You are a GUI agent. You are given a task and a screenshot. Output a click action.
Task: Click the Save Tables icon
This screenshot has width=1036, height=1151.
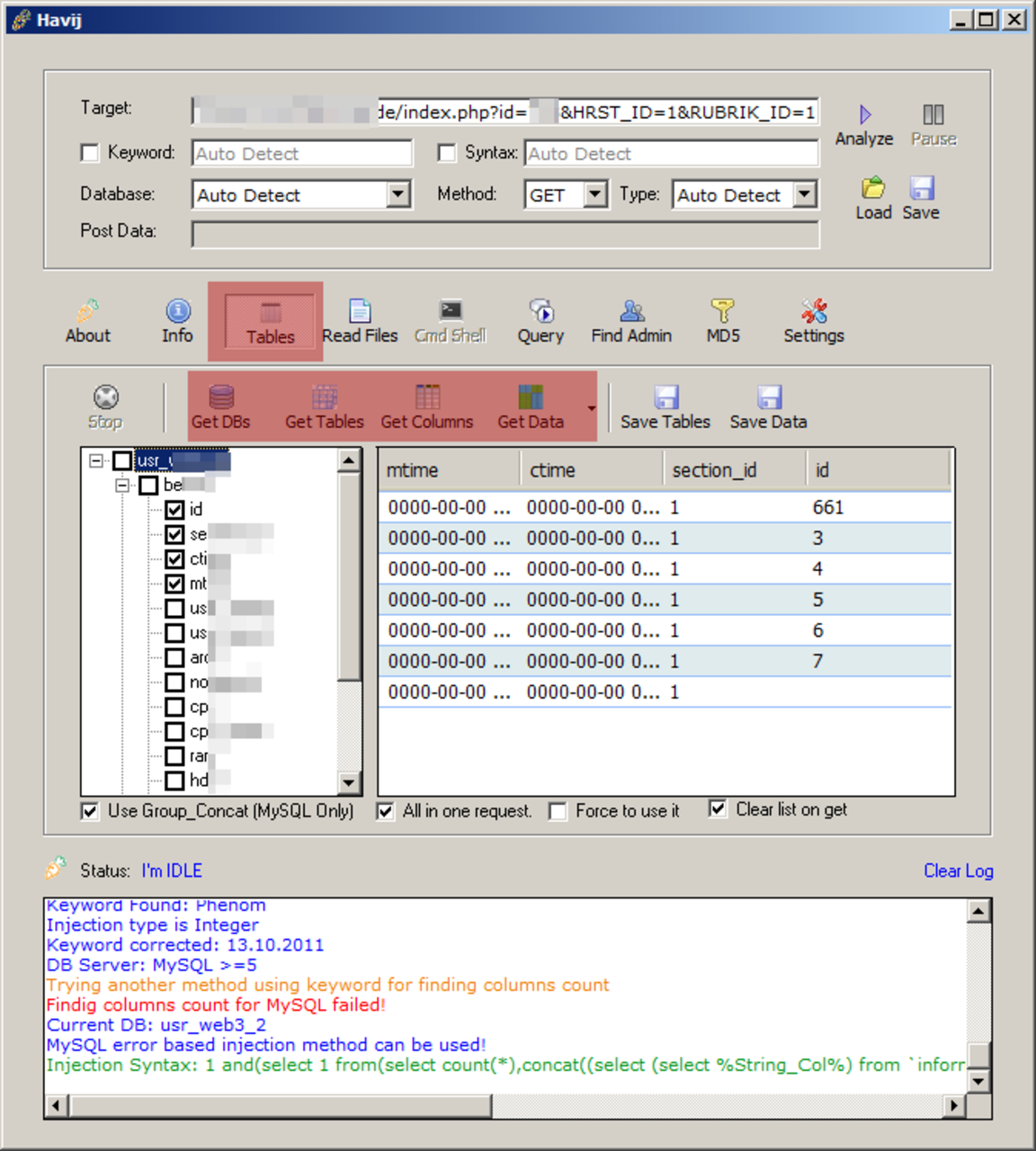coord(666,397)
